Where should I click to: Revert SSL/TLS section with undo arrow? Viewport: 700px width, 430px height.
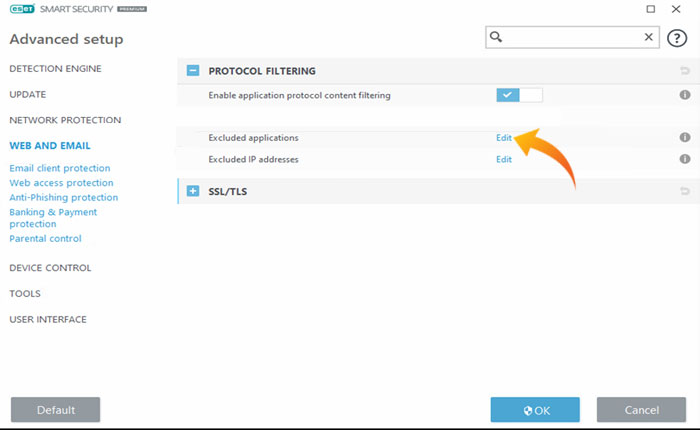tap(685, 191)
